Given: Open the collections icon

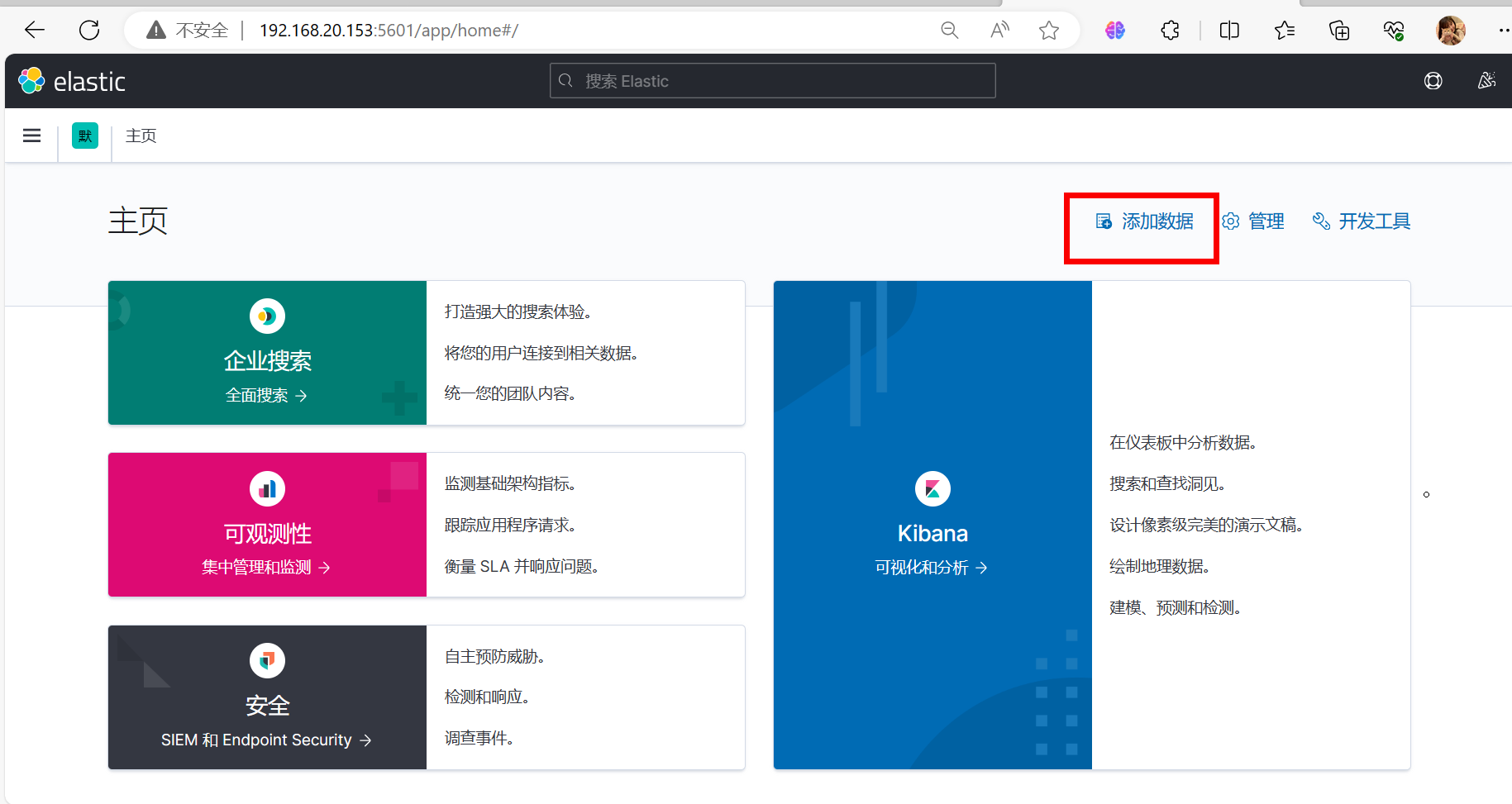Looking at the screenshot, I should (x=1339, y=31).
